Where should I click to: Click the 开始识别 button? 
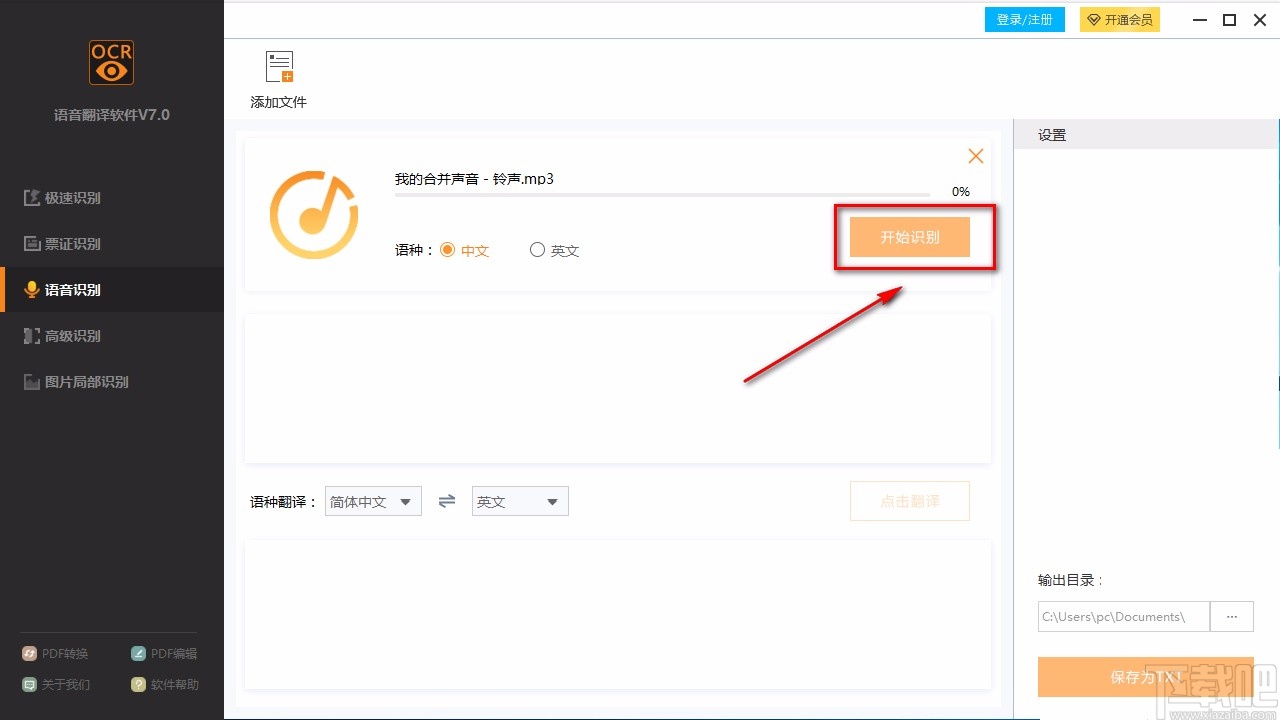(x=910, y=237)
